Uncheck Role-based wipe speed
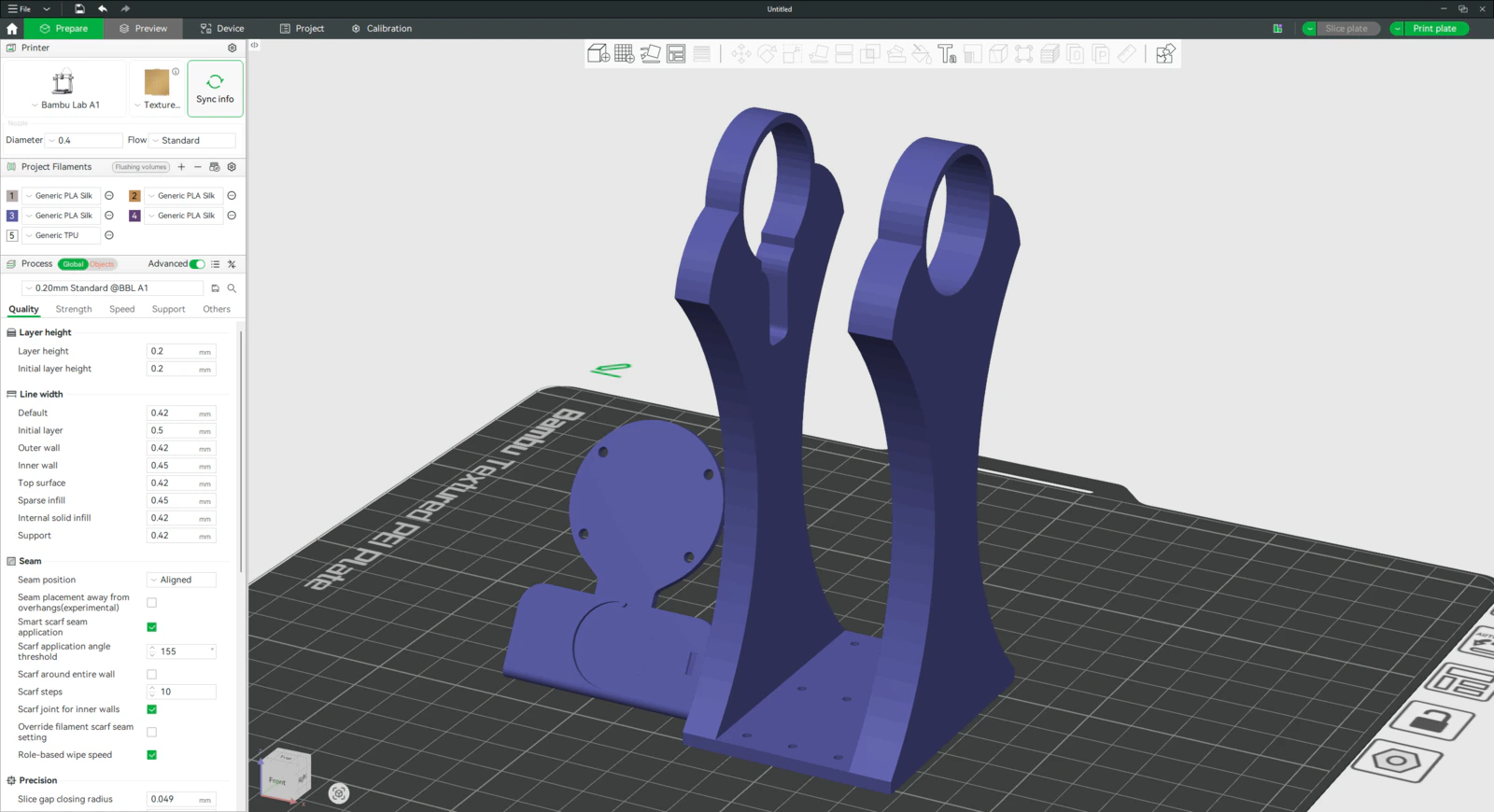This screenshot has height=812, width=1494. point(152,755)
